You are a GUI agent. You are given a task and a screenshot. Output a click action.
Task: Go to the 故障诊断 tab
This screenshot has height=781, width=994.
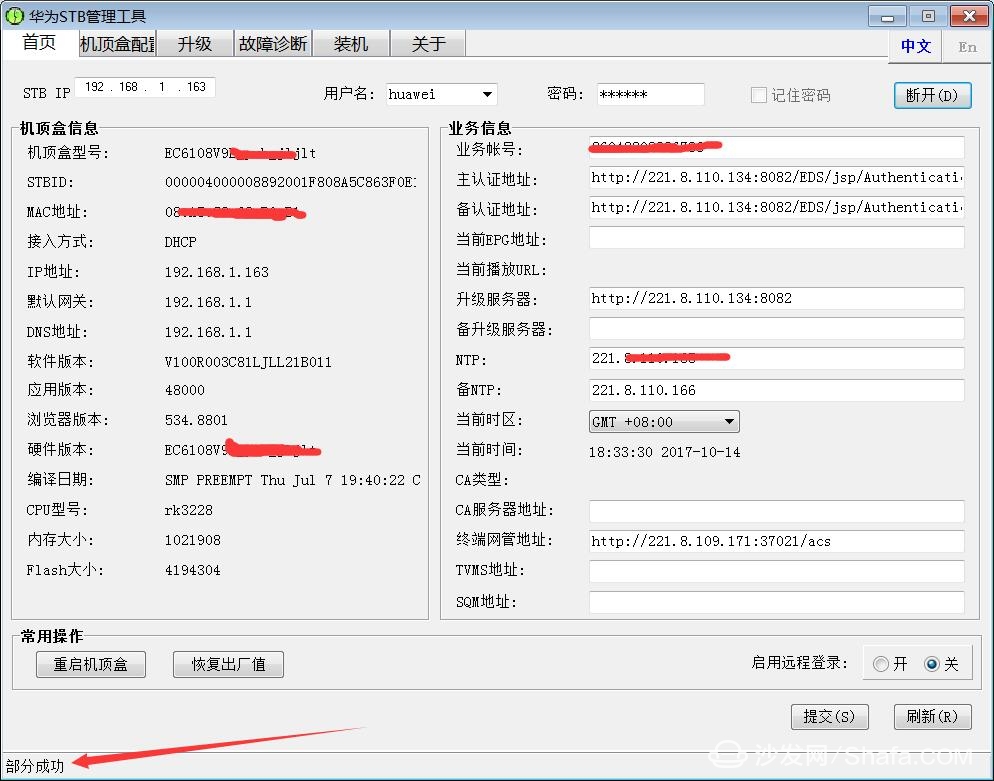(x=273, y=44)
